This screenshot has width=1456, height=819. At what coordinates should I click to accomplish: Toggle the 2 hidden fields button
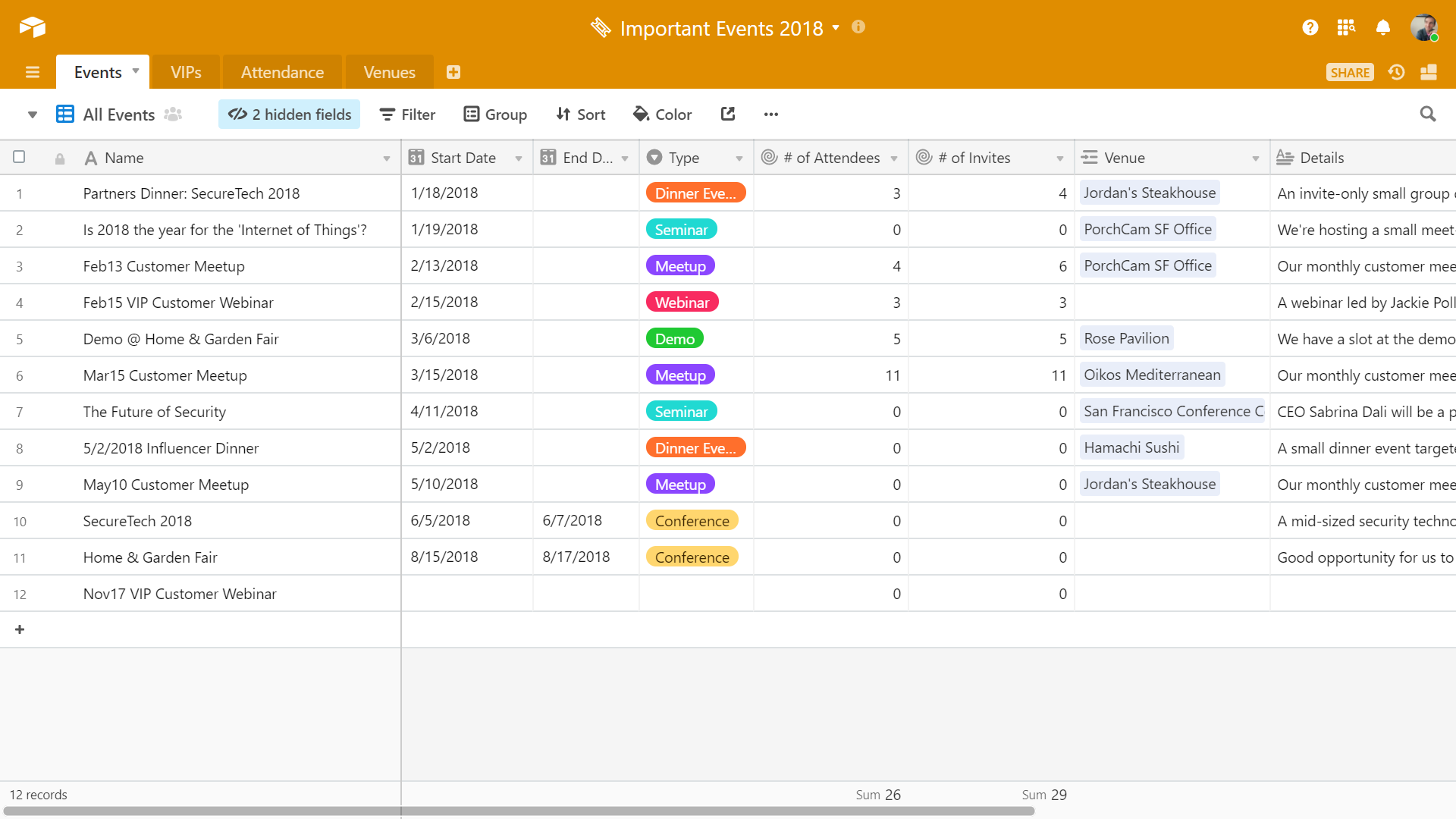(290, 115)
